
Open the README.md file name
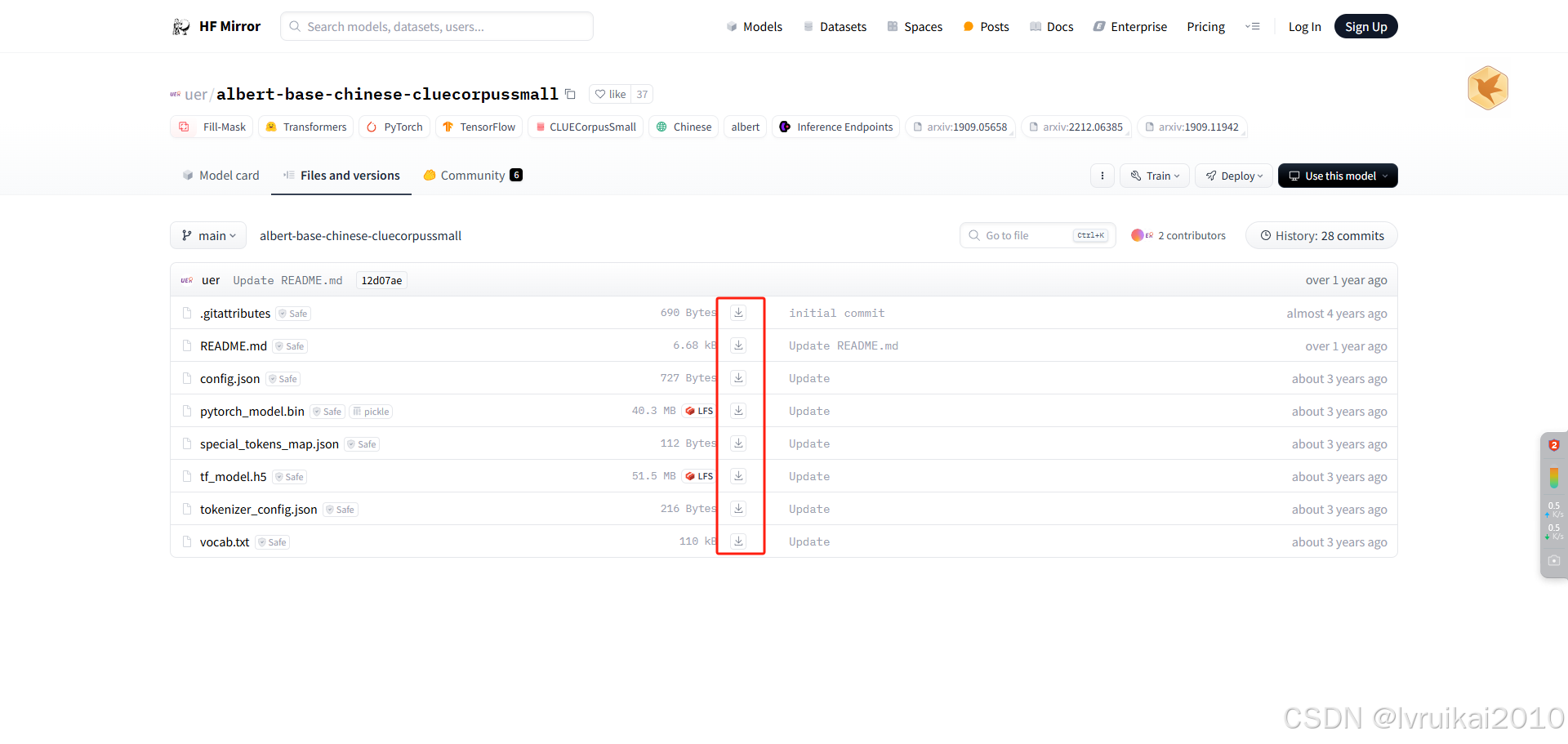(x=234, y=345)
